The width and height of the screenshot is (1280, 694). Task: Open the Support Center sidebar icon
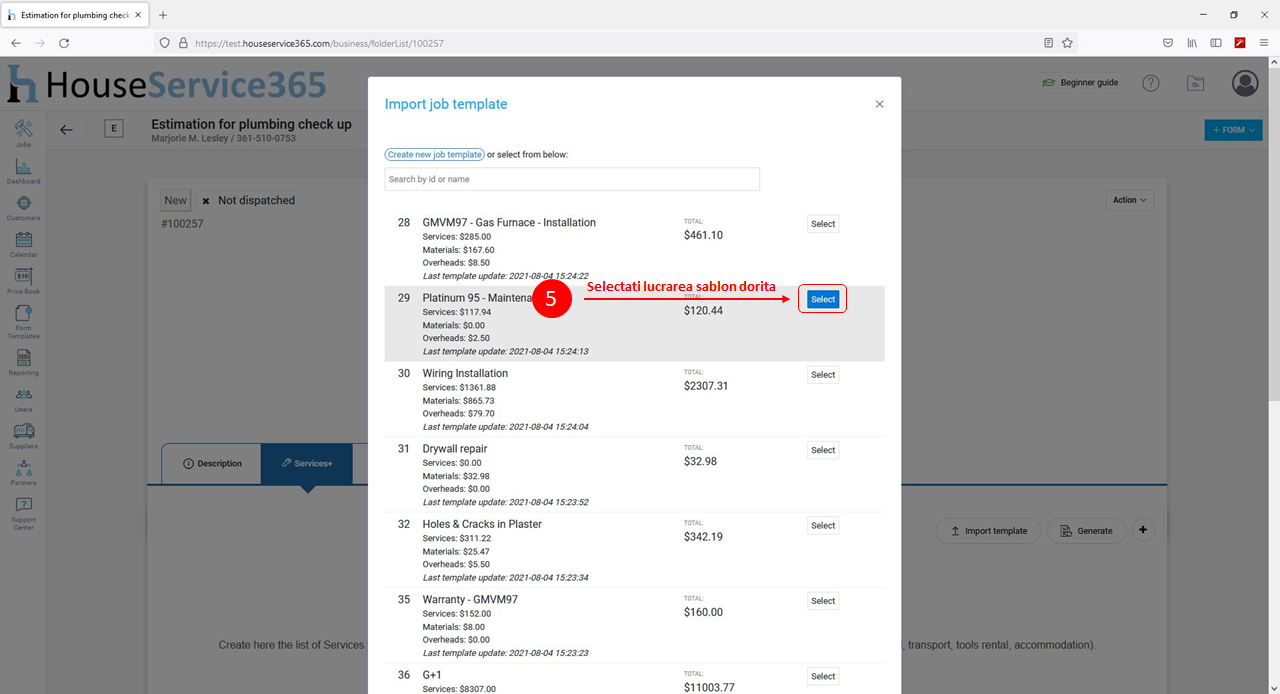[x=24, y=513]
